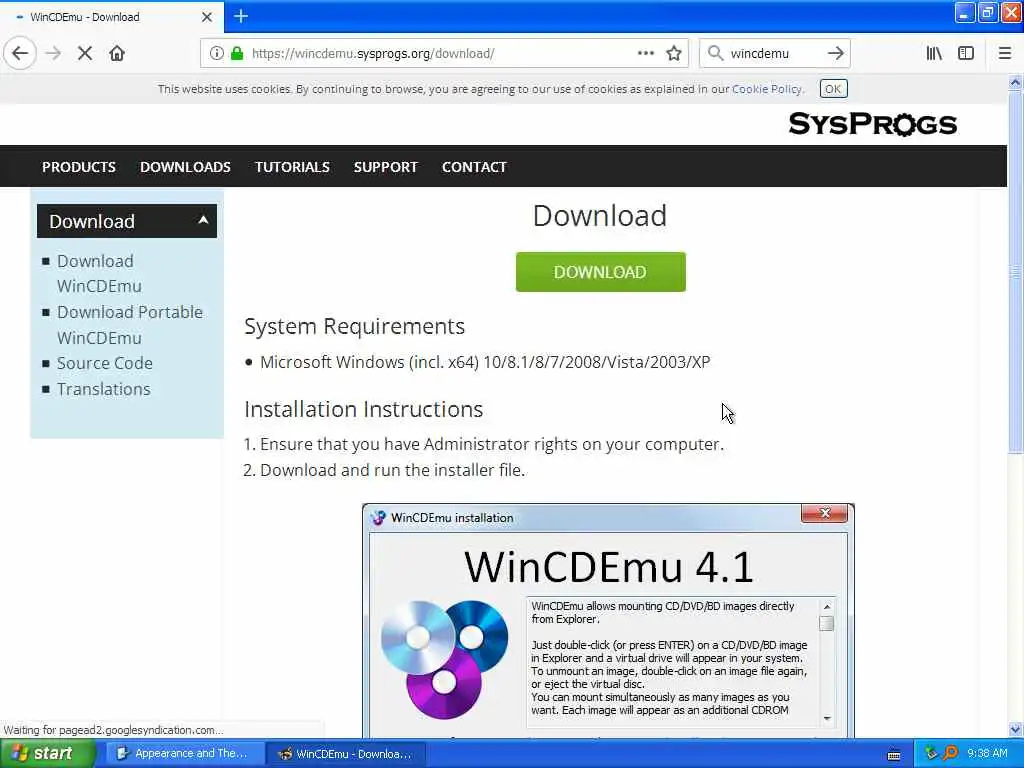Go back with the browser back arrow
Viewport: 1024px width, 768px height.
tap(20, 53)
